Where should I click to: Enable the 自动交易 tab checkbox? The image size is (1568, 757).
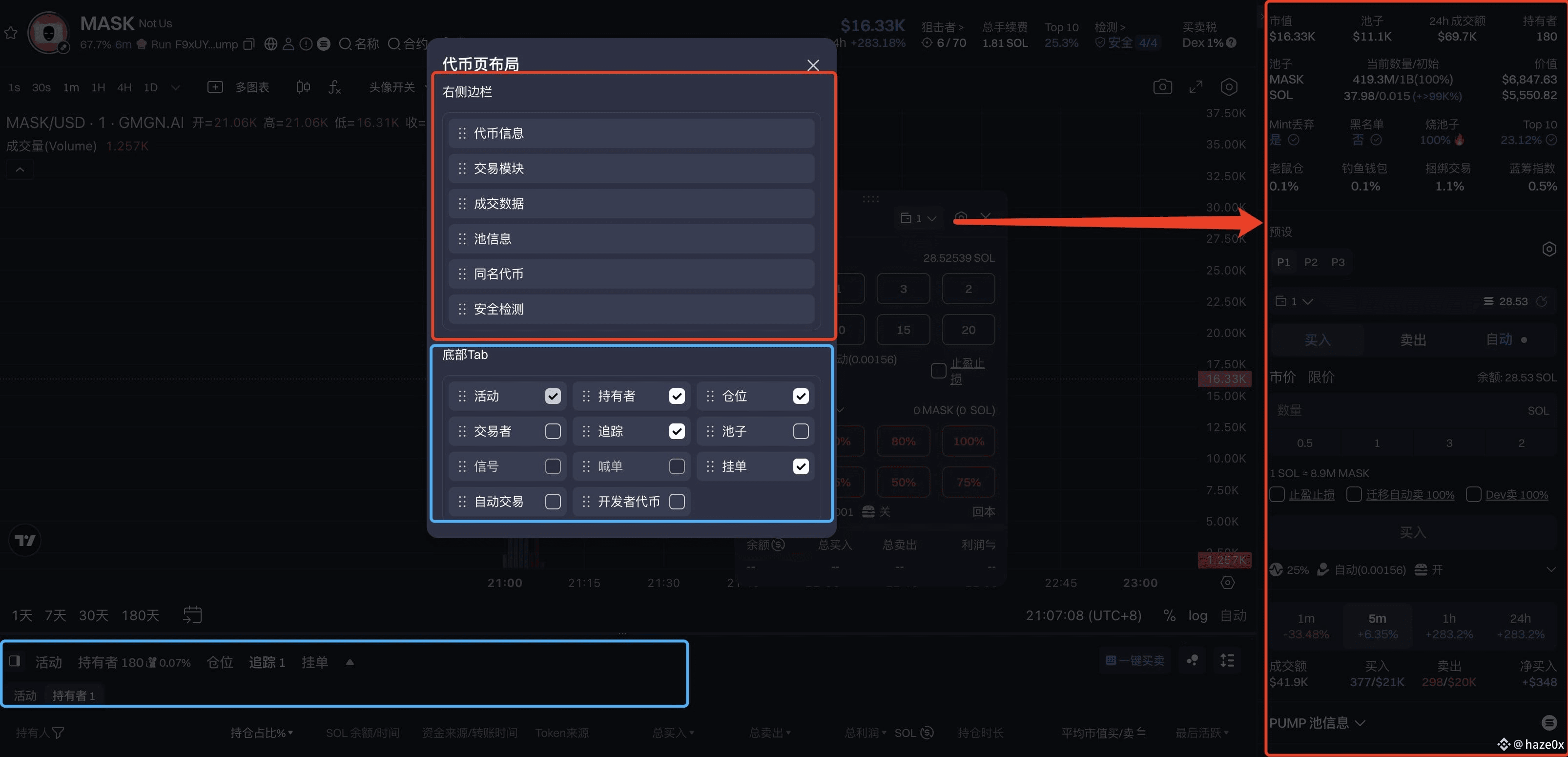tap(553, 501)
